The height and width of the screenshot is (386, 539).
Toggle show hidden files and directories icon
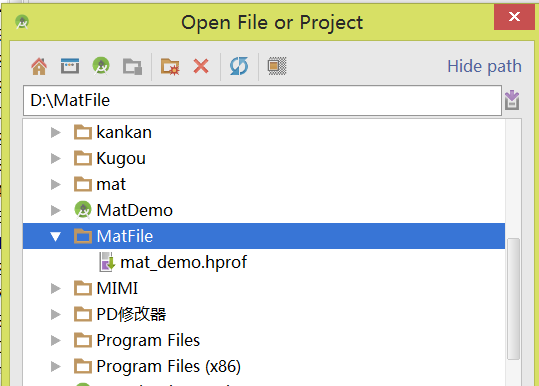tap(277, 66)
